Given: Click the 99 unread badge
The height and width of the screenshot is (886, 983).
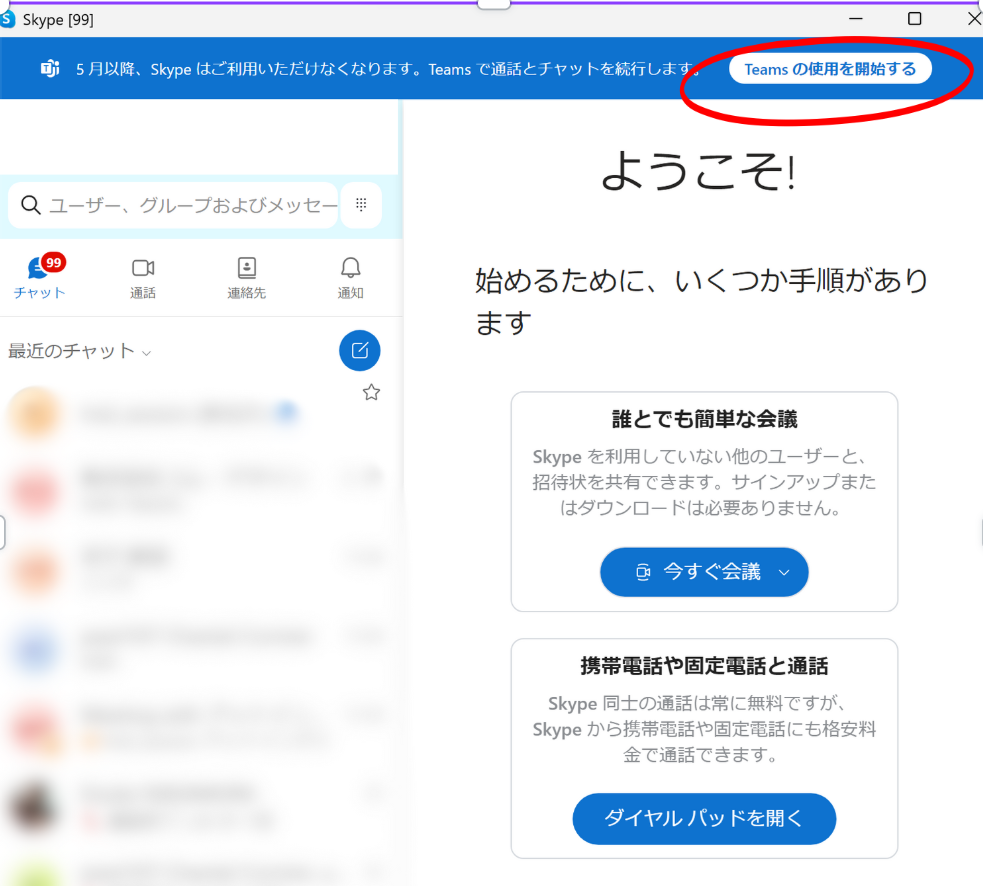Looking at the screenshot, I should 54,263.
